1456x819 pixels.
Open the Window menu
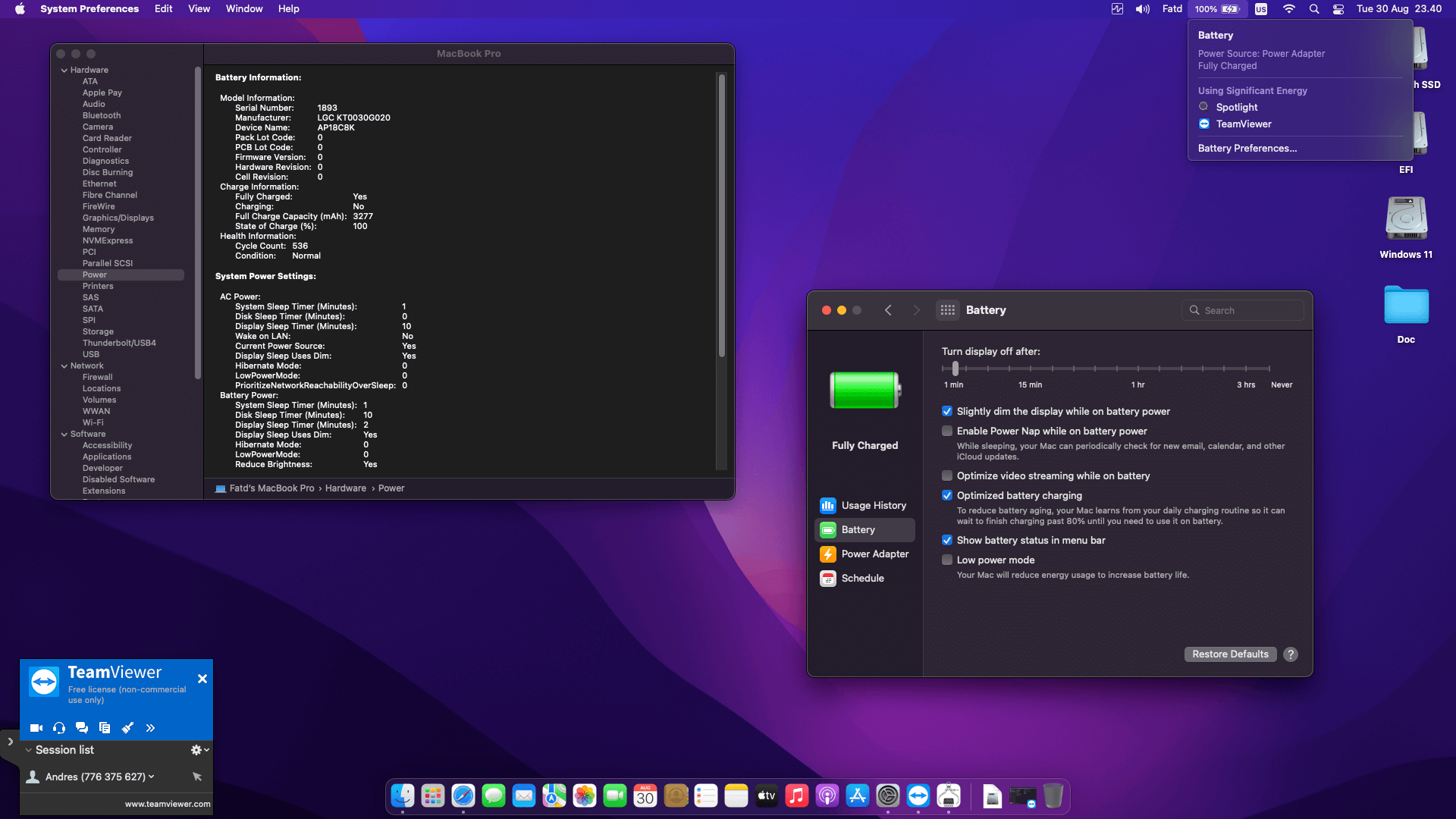coord(243,9)
